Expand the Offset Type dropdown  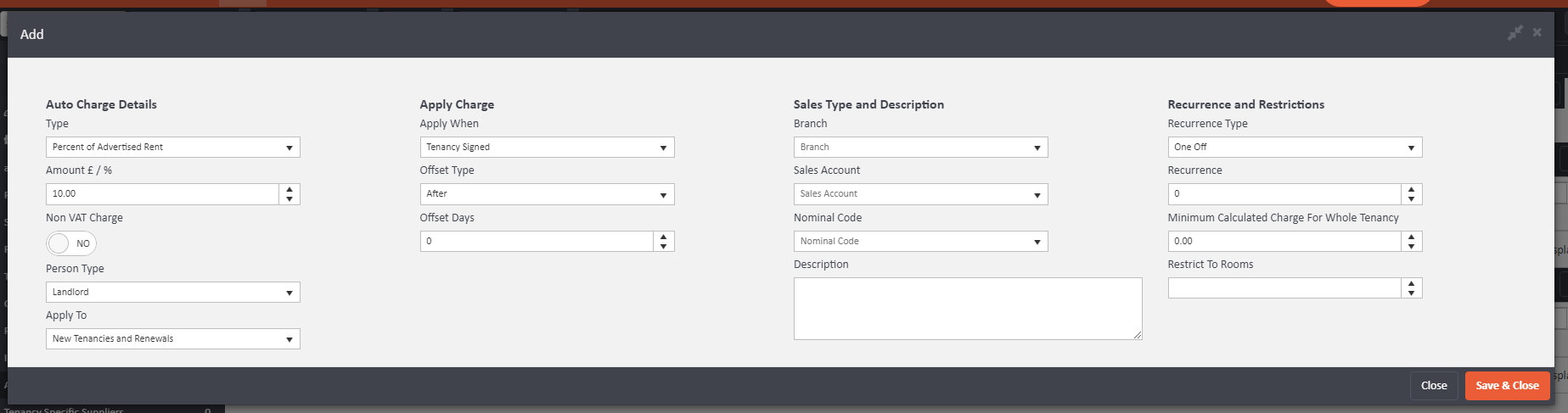pos(547,194)
